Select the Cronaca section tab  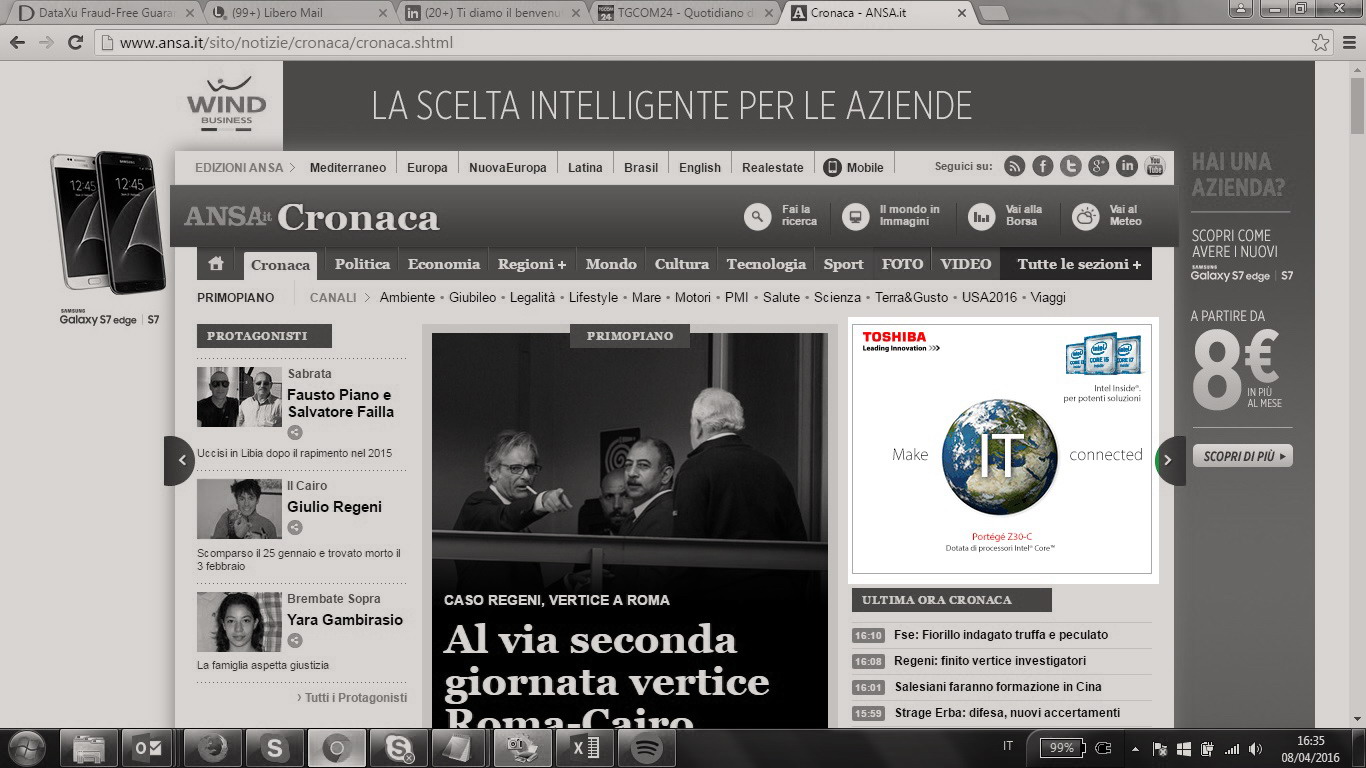(x=280, y=265)
